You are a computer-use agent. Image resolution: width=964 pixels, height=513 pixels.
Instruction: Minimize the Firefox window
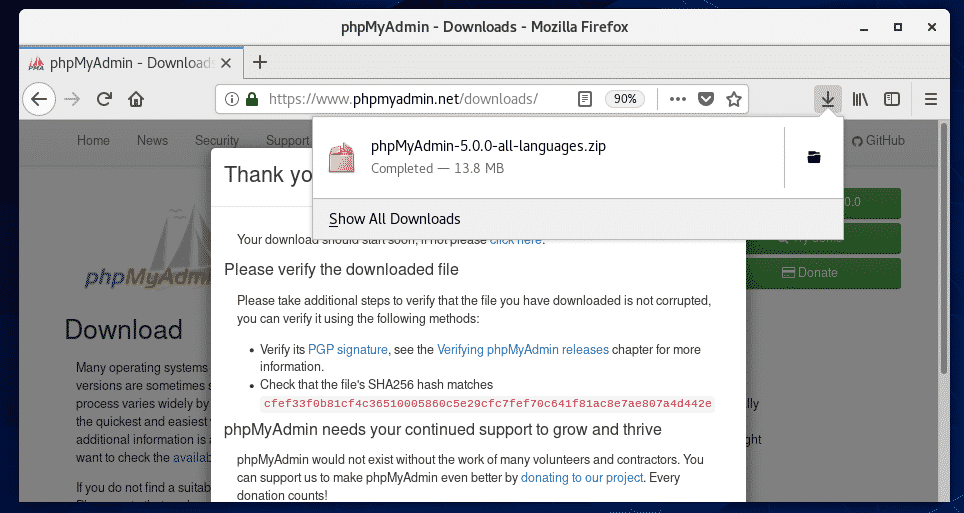point(864,27)
